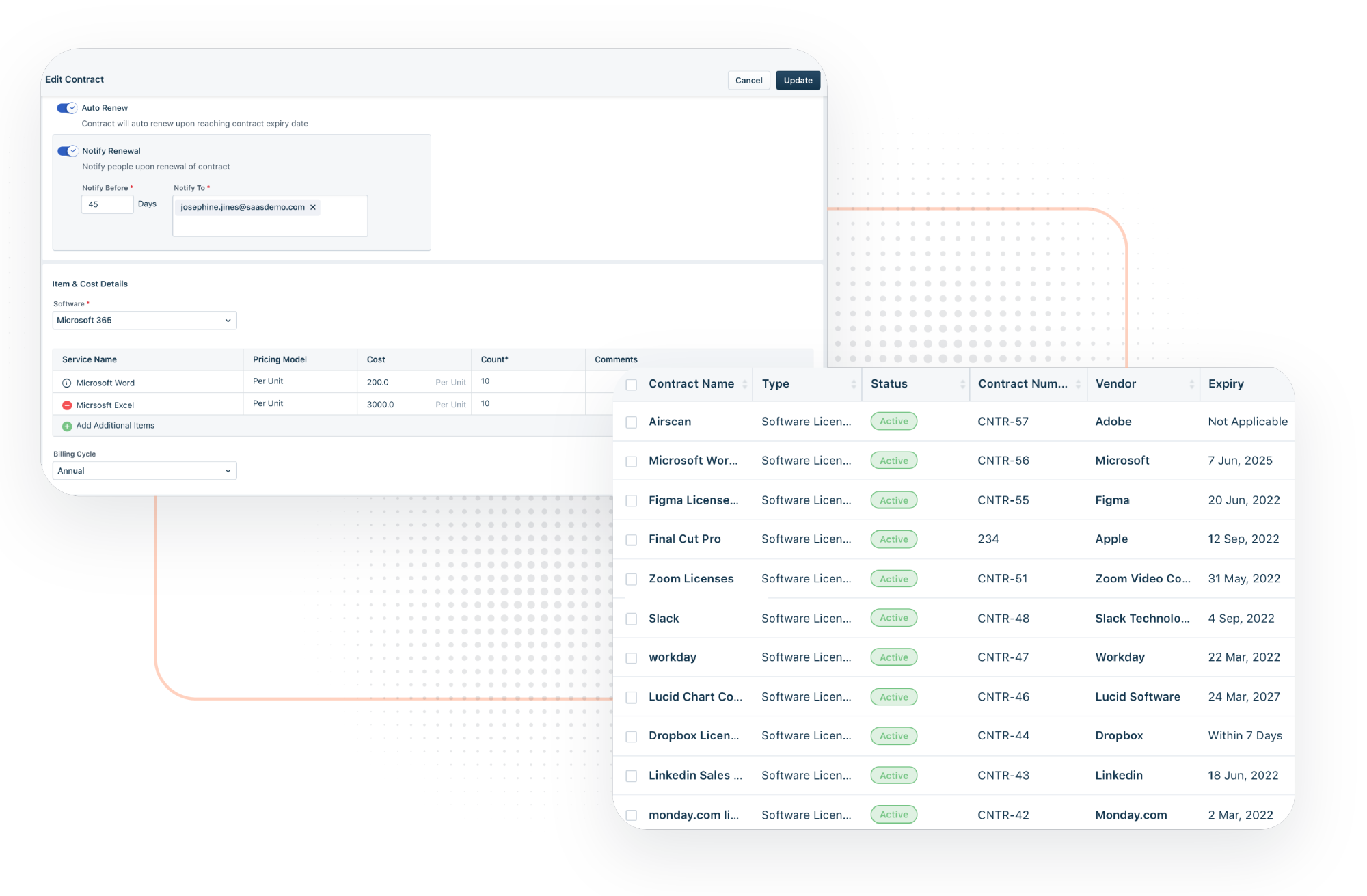
Task: Select all contracts via the header checkbox
Action: 630,384
